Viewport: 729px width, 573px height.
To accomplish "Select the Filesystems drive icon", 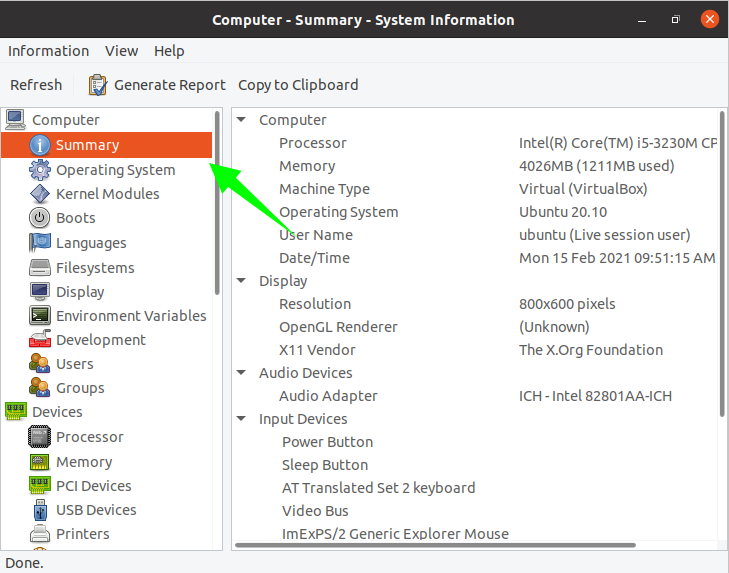I will 40,268.
